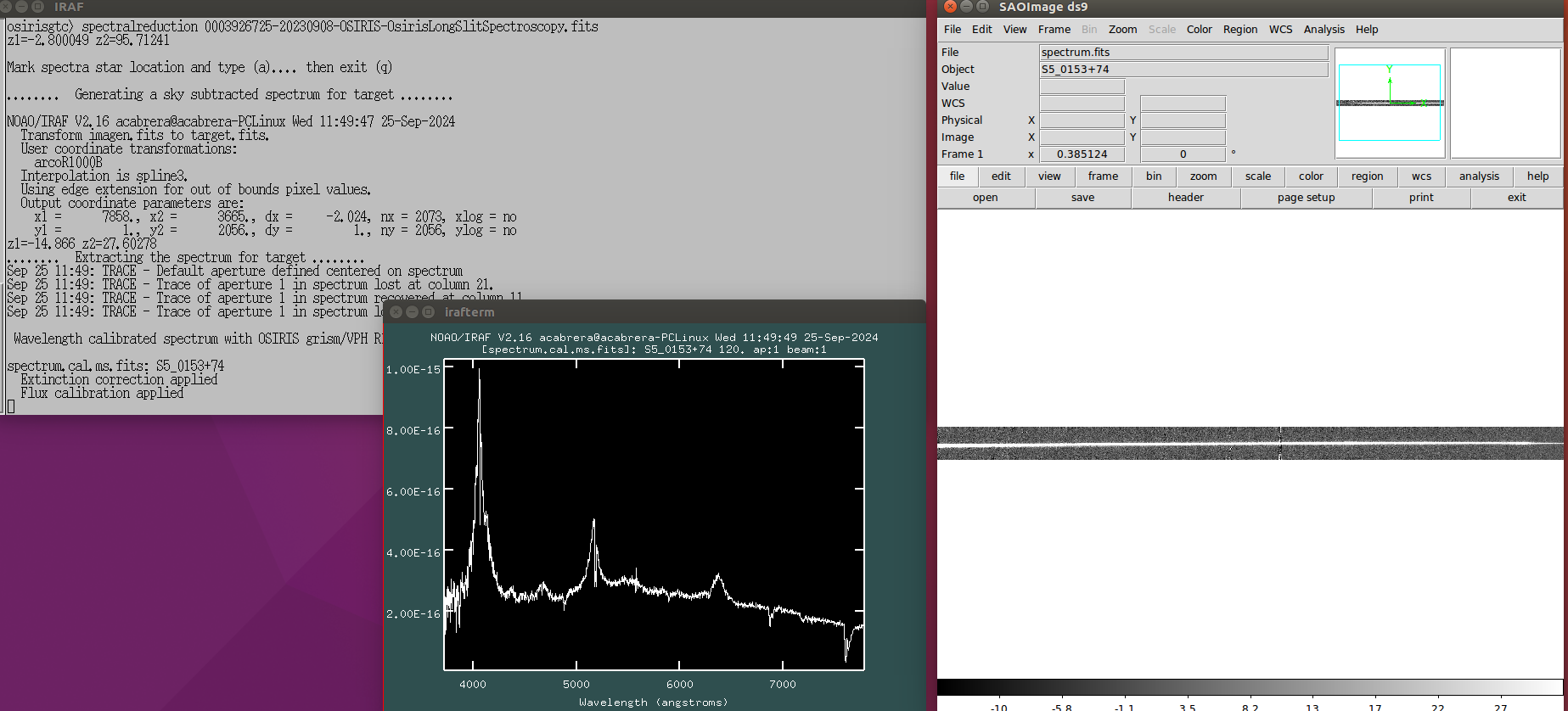Click the 'open' button
Viewport: 1568px width, 711px height.
point(986,198)
